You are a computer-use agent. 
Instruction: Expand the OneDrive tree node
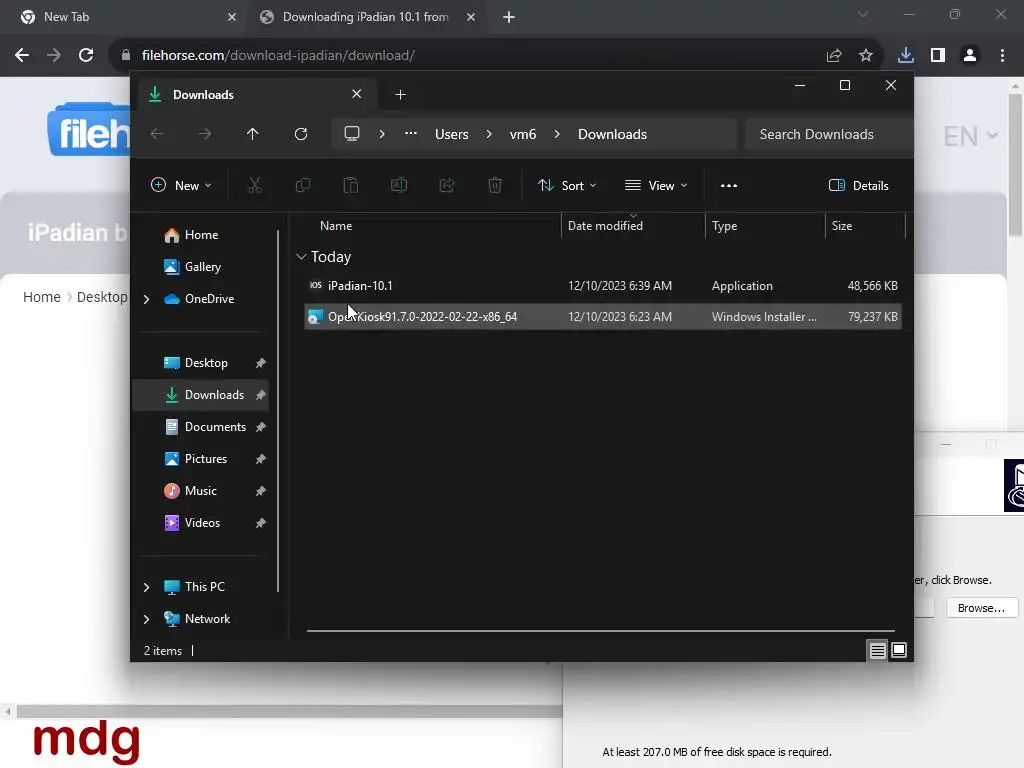pyautogui.click(x=146, y=299)
